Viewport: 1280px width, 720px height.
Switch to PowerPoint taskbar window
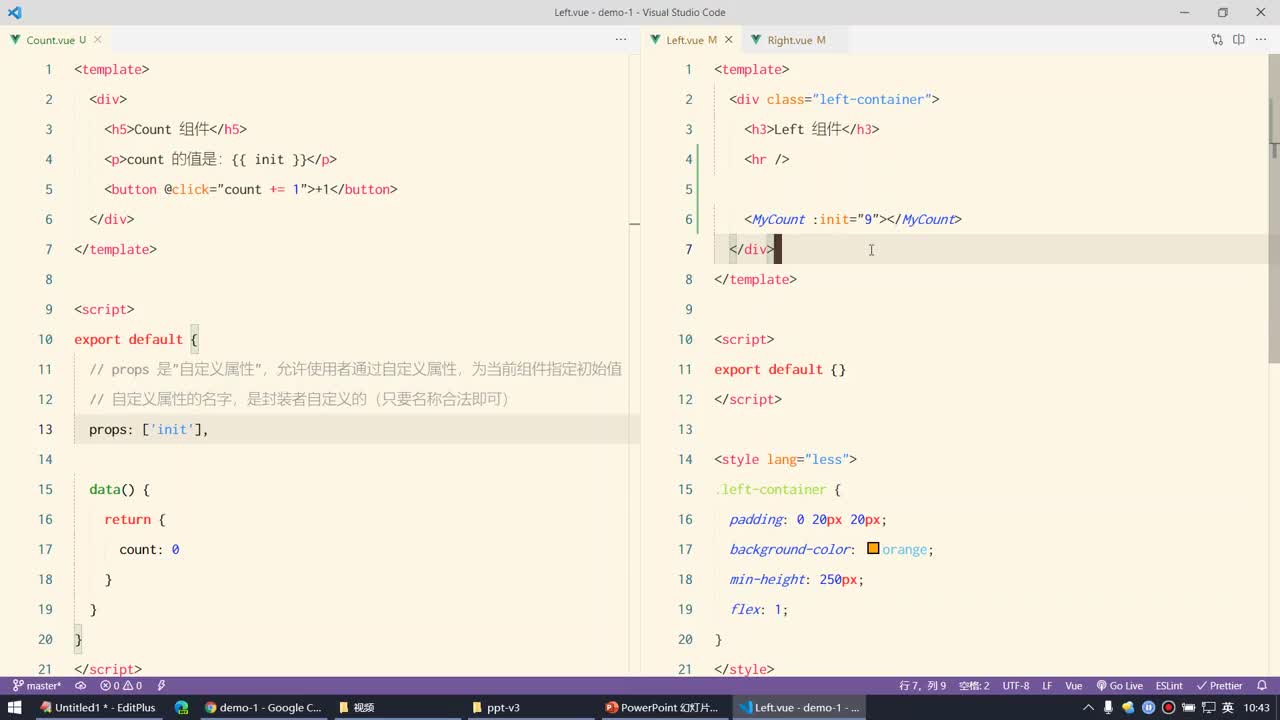pos(662,707)
